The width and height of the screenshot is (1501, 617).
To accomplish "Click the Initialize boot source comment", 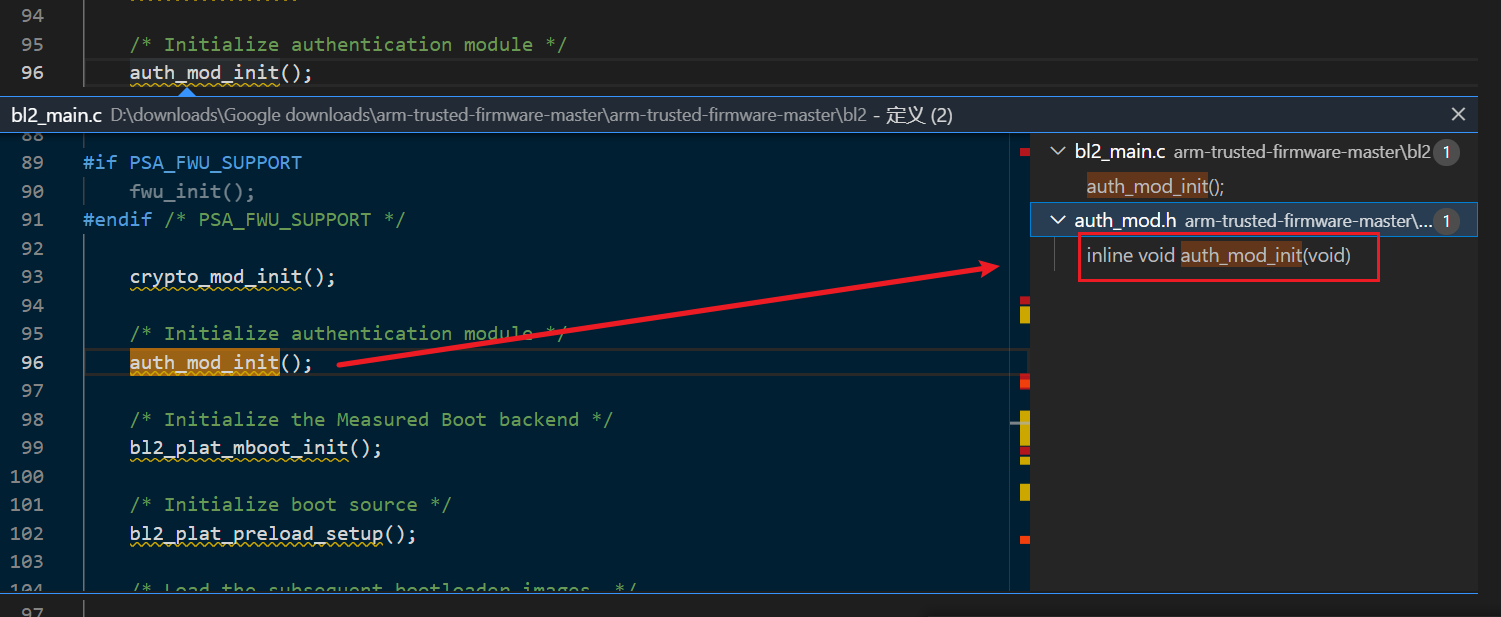I will point(290,505).
